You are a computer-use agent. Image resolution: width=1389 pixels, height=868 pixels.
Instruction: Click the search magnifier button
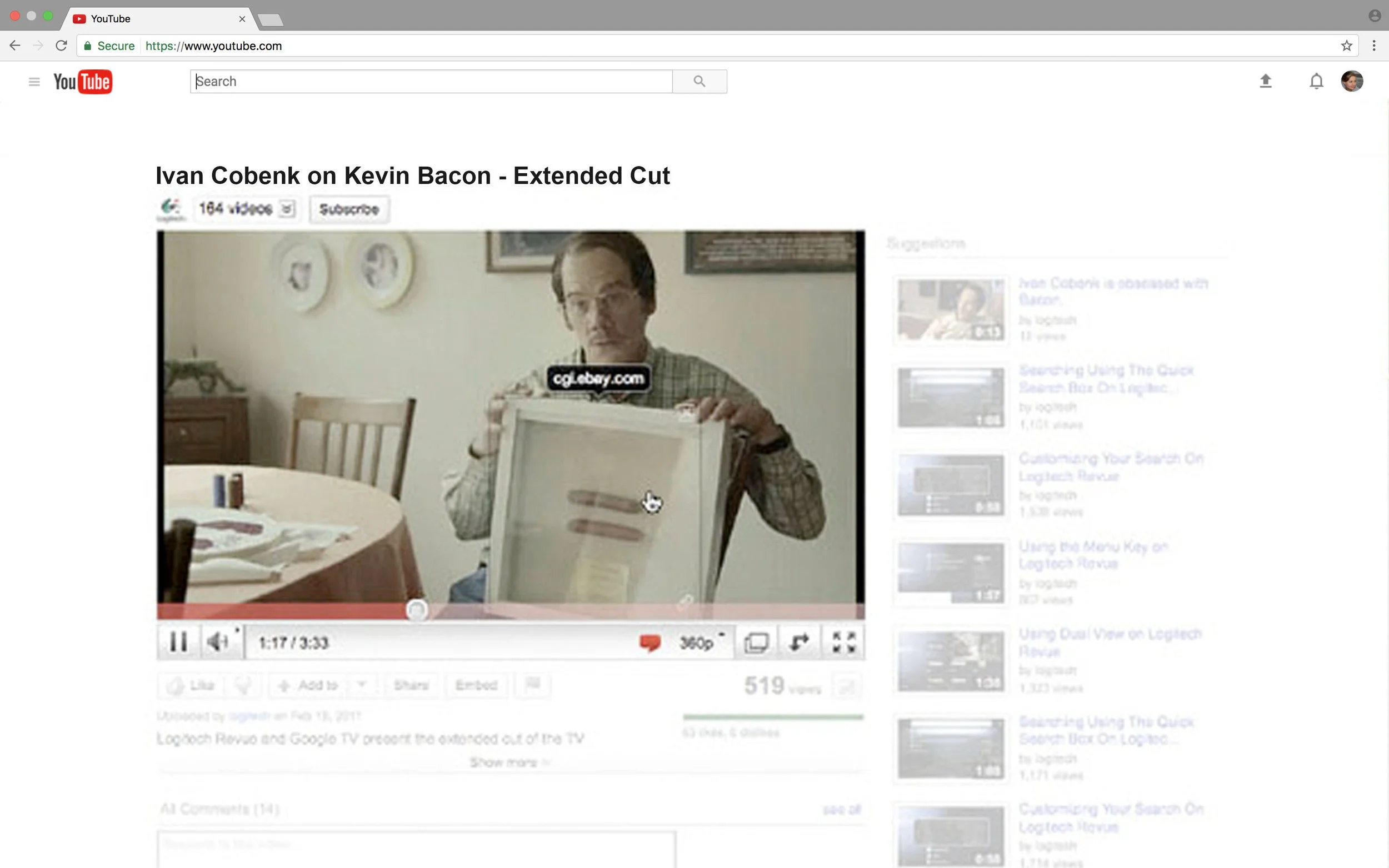[x=699, y=81]
